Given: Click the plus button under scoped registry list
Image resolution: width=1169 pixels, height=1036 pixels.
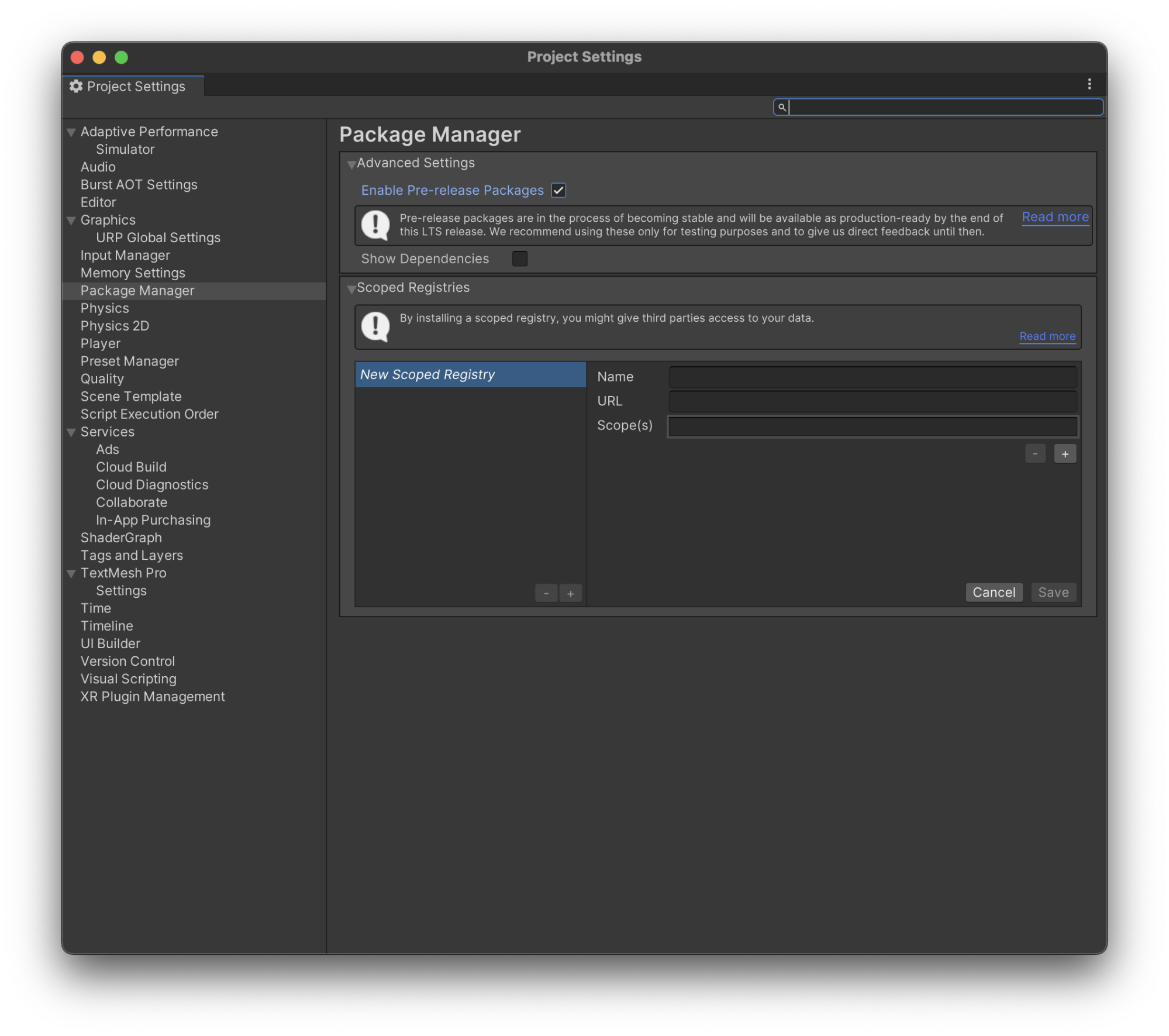Looking at the screenshot, I should (x=570, y=593).
